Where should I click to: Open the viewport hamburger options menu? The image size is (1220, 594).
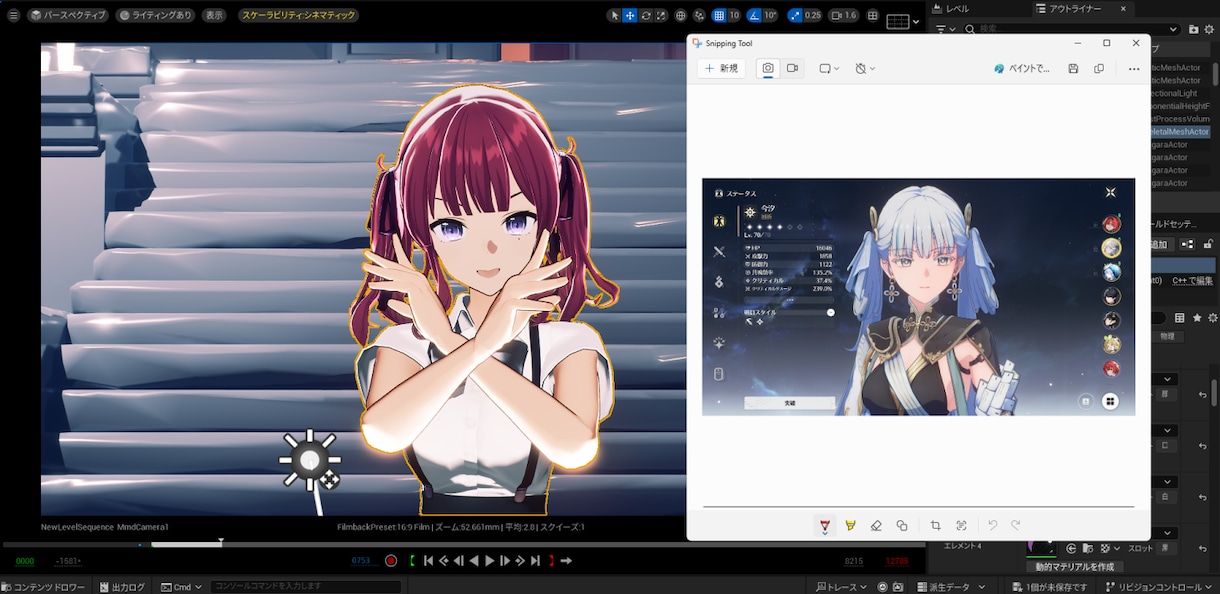(13, 15)
